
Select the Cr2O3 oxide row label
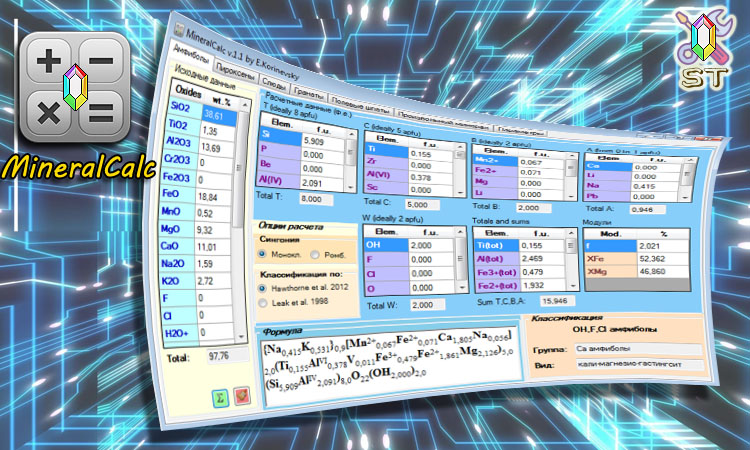pyautogui.click(x=178, y=159)
